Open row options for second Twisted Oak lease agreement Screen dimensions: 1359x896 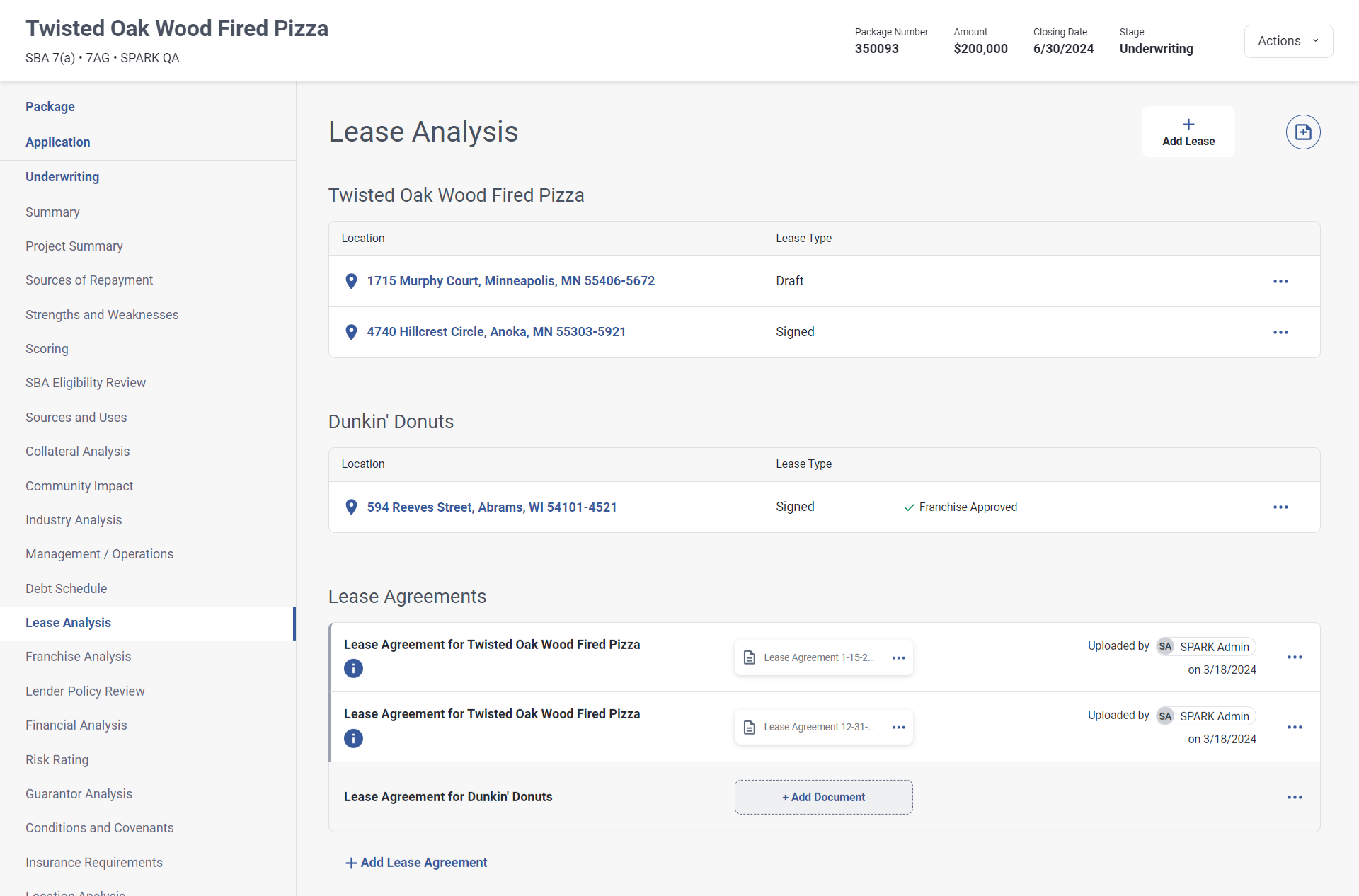point(1295,727)
